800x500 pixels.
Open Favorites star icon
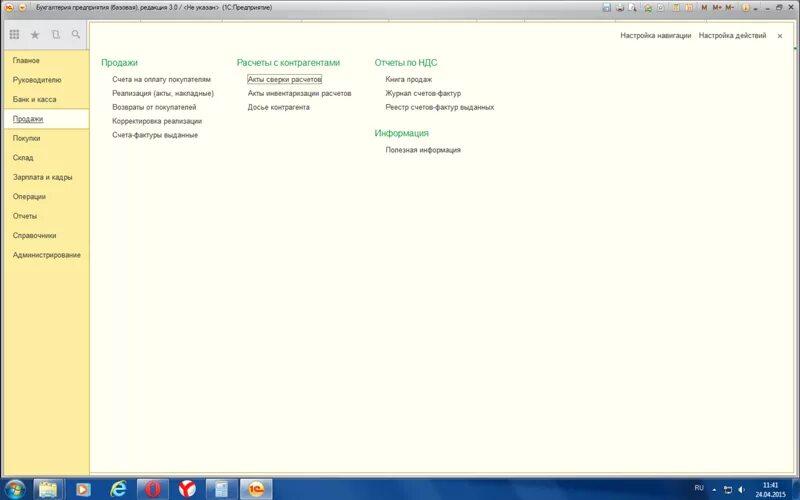pos(35,34)
